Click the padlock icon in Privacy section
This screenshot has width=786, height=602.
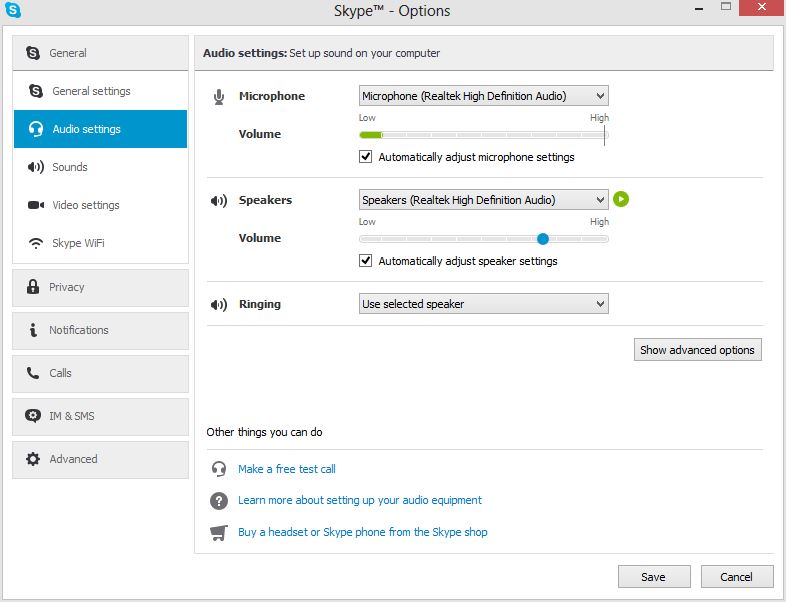32,287
